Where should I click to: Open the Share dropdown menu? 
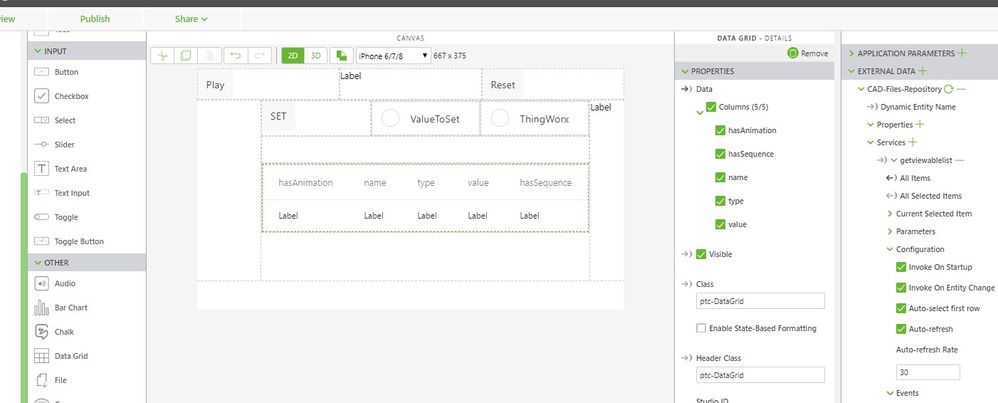191,19
